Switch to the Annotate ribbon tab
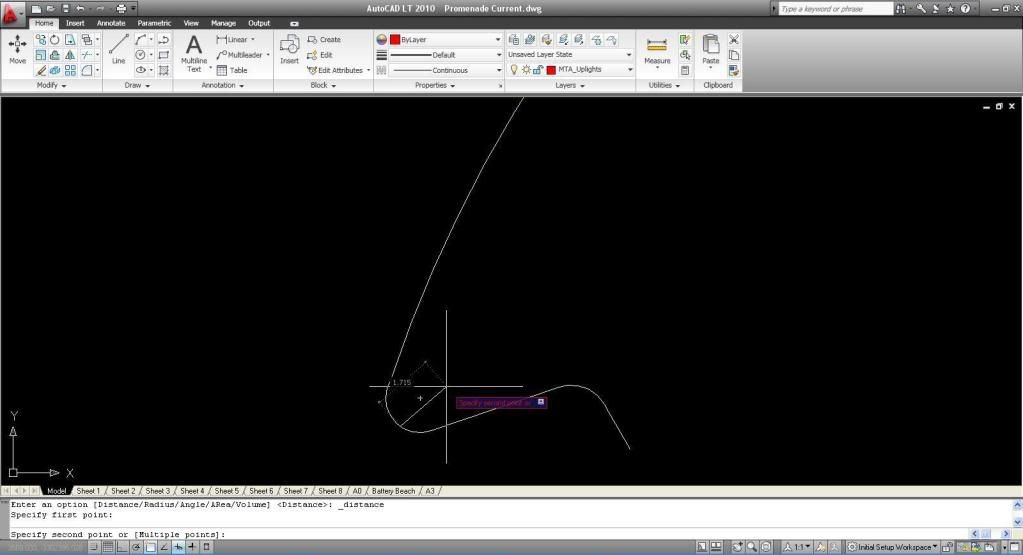This screenshot has width=1023, height=555. 111,23
